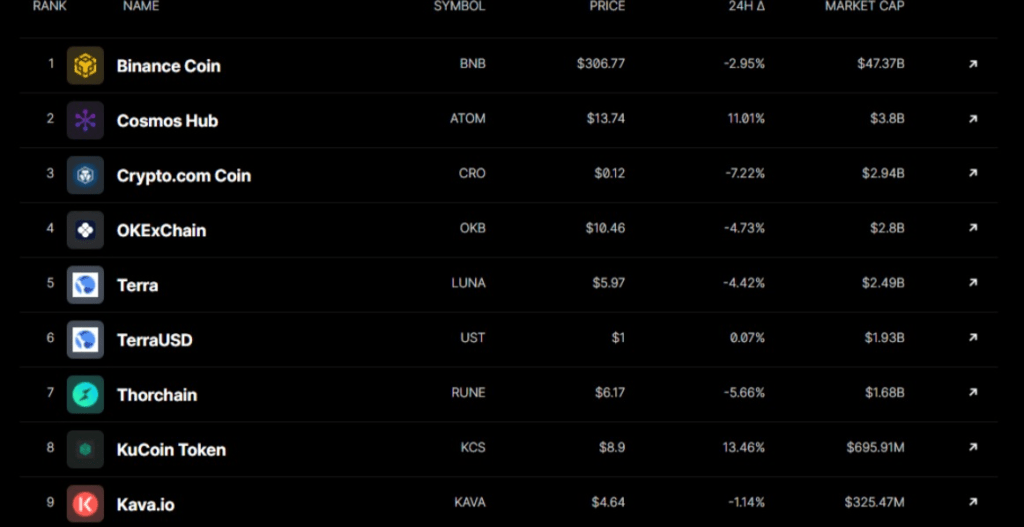Open external link arrow for Kava.io
The height and width of the screenshot is (527, 1024).
[x=973, y=502]
